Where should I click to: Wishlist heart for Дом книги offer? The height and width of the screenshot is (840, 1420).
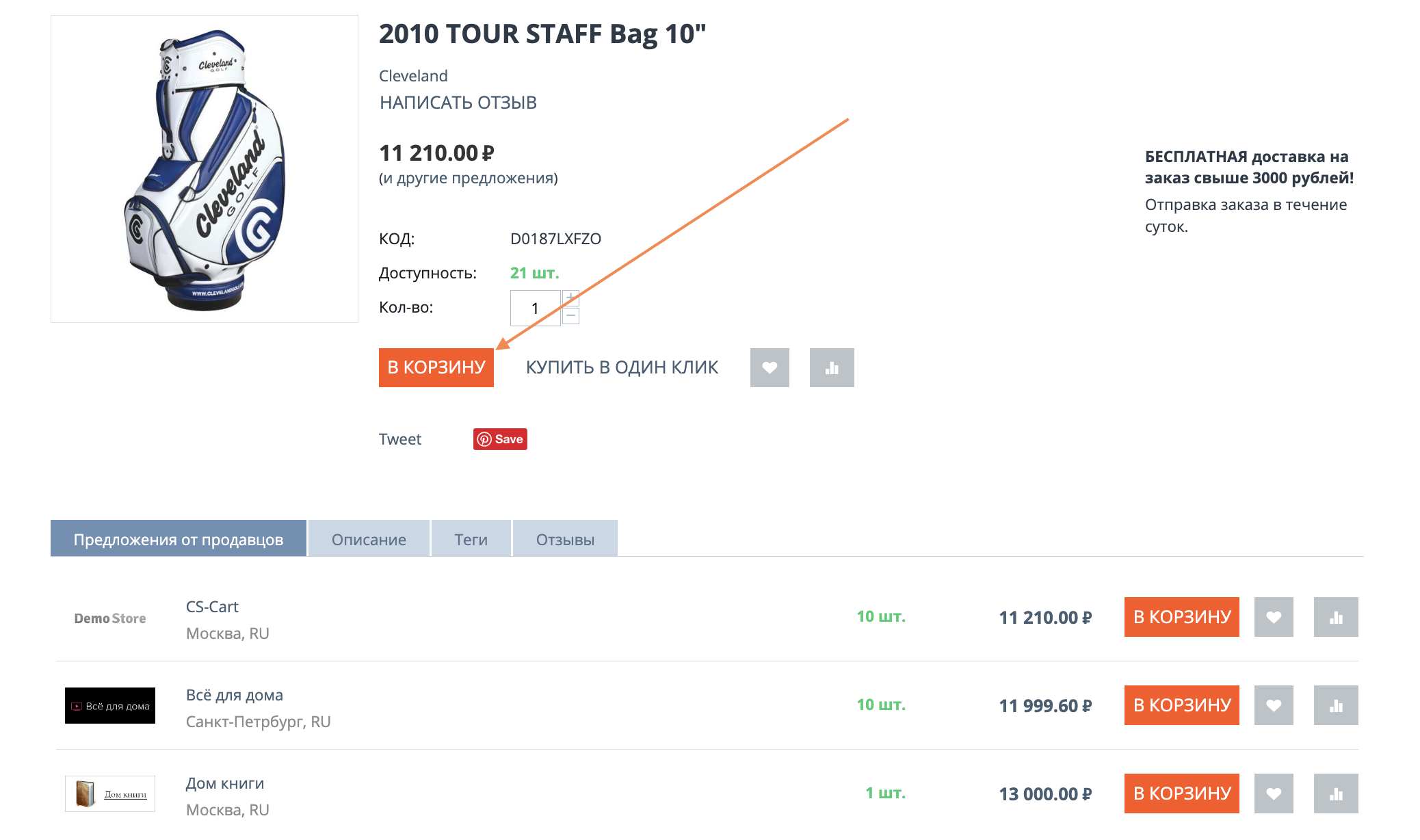(1273, 793)
